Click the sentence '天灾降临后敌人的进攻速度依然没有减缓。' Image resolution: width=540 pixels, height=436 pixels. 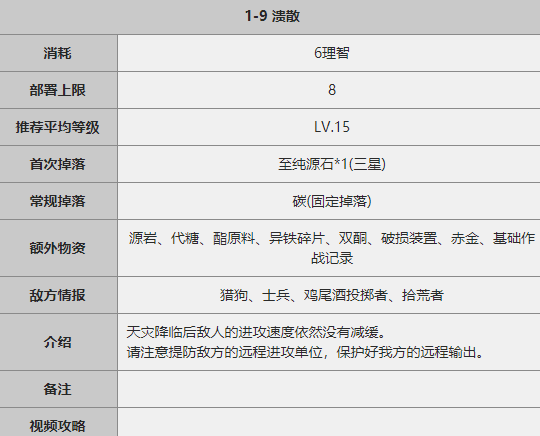click(x=257, y=332)
